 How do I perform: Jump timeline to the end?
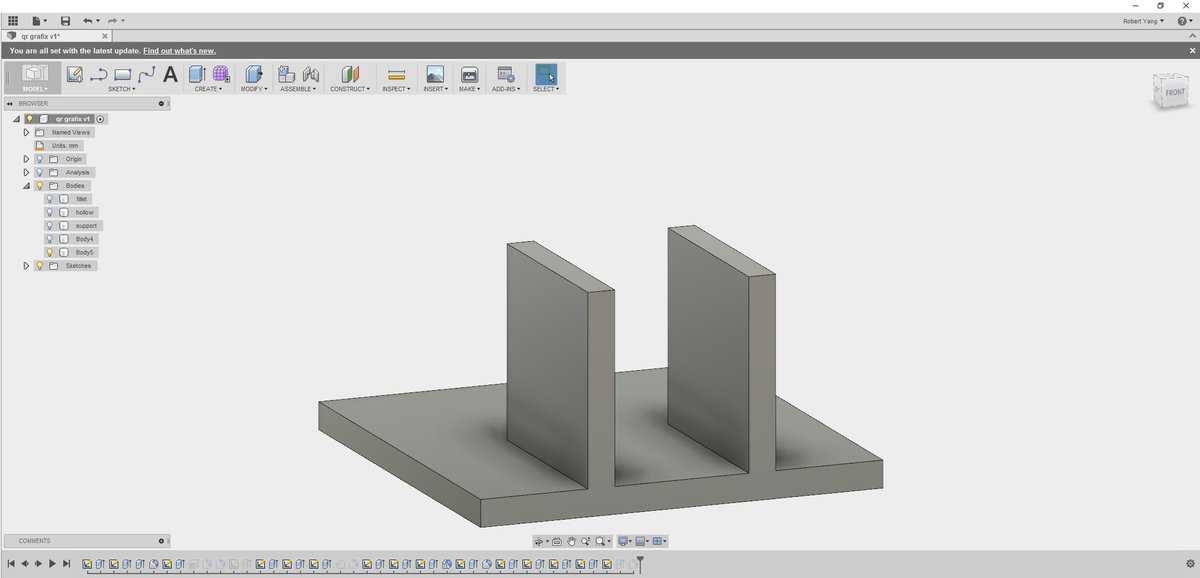point(66,564)
